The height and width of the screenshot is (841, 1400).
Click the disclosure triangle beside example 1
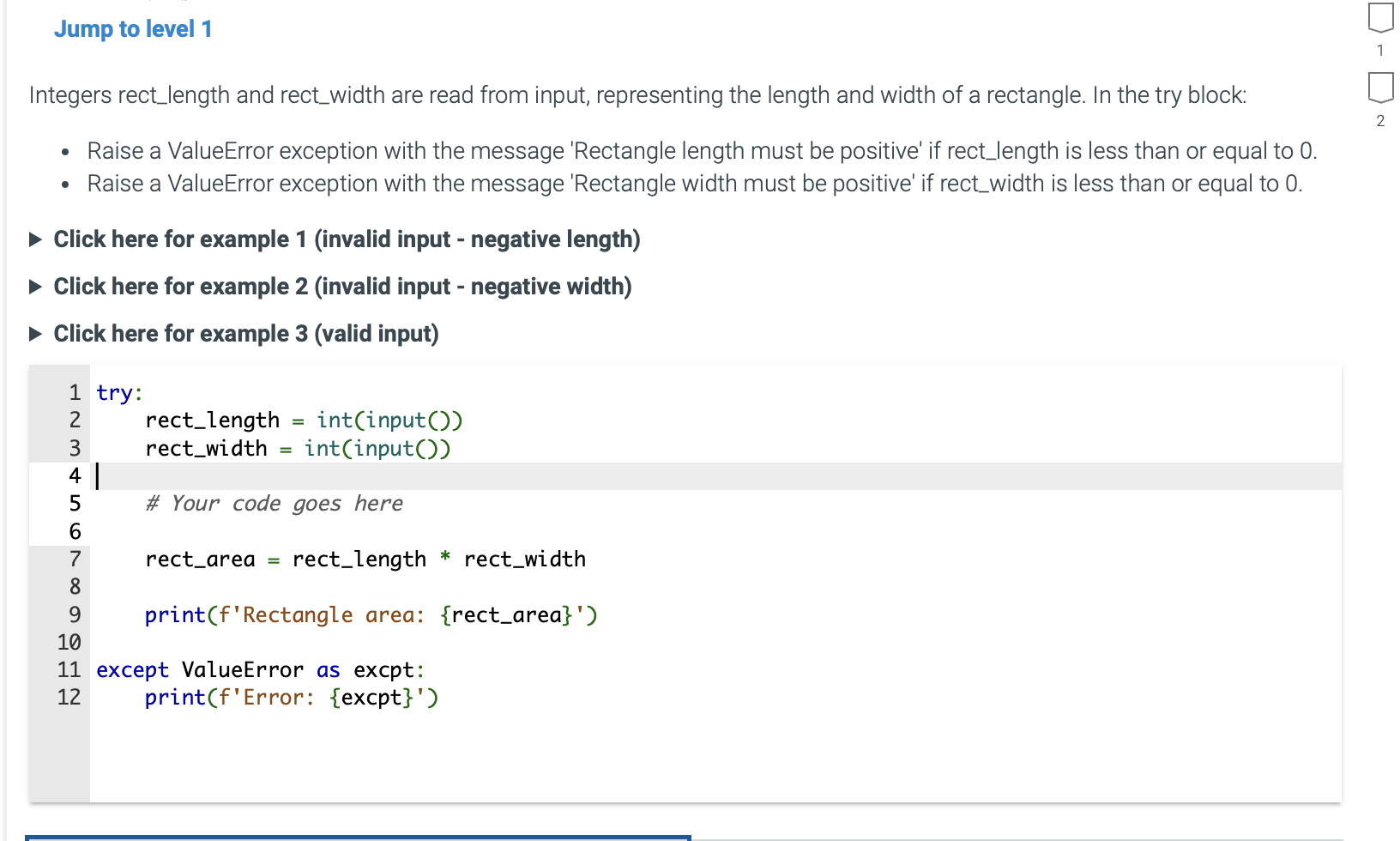[34, 239]
